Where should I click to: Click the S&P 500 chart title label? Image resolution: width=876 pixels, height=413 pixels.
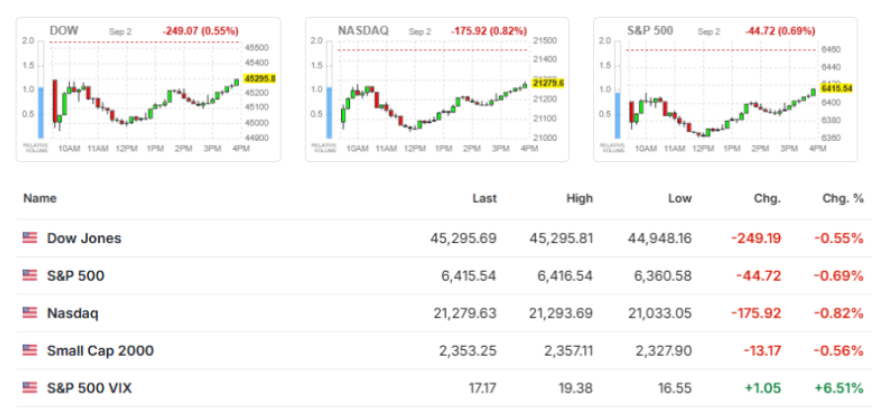pyautogui.click(x=650, y=31)
